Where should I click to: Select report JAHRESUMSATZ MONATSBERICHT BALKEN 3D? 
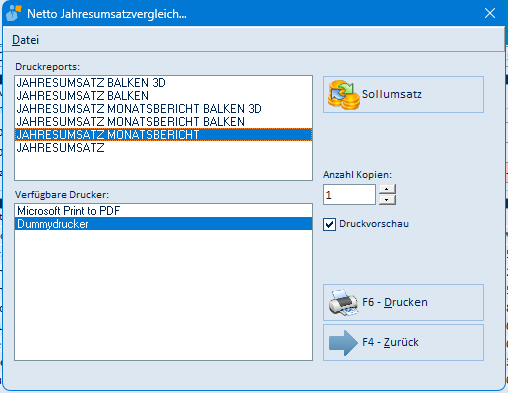coord(163,109)
